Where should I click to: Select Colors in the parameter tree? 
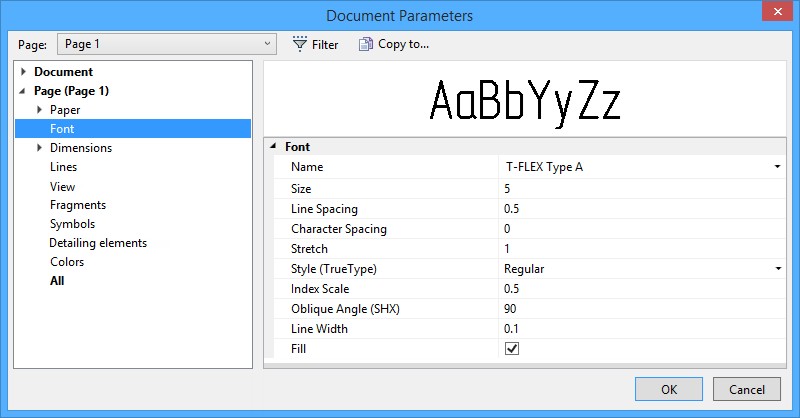coord(67,262)
